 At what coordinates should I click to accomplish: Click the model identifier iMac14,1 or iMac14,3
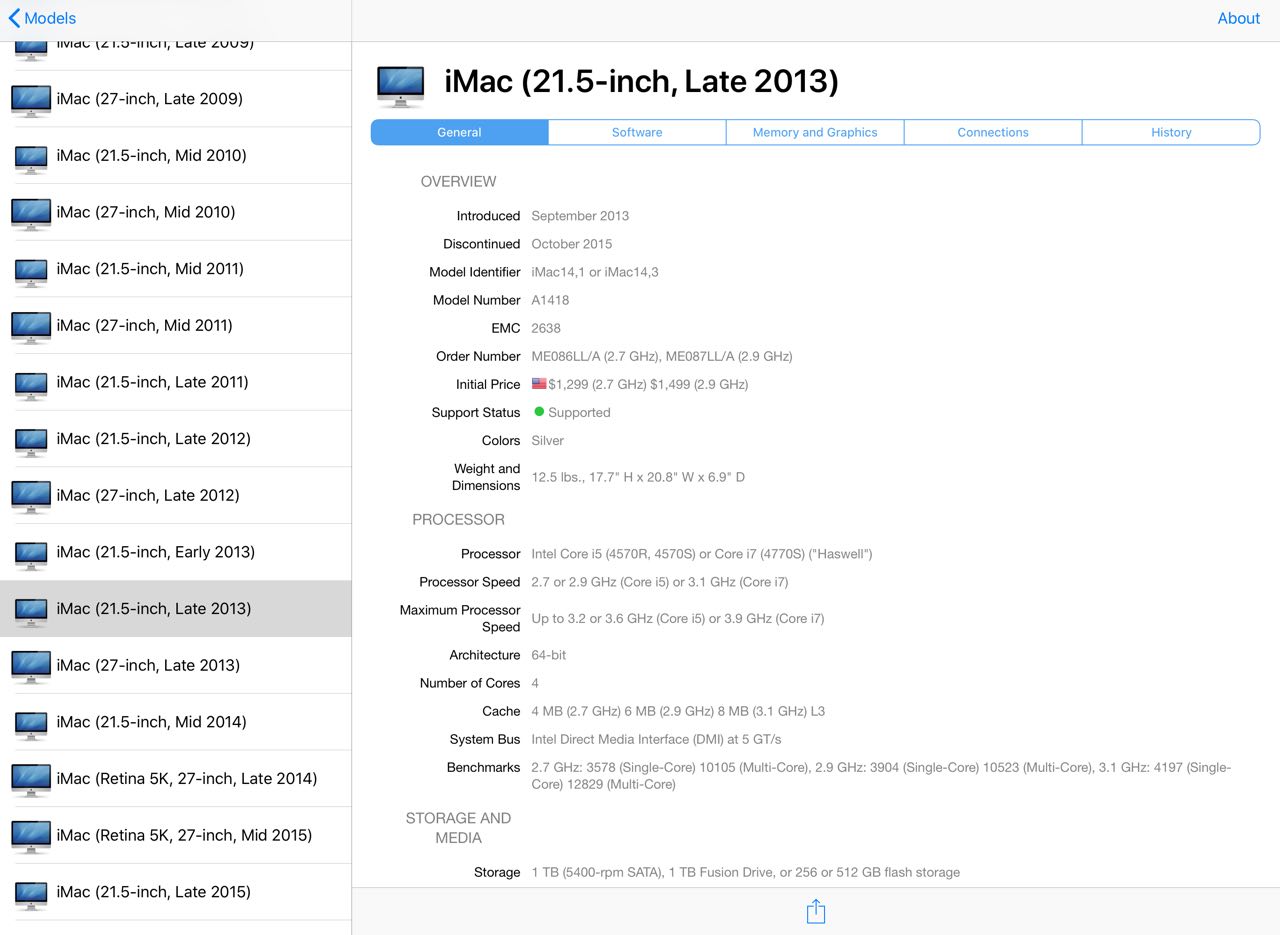coord(595,272)
